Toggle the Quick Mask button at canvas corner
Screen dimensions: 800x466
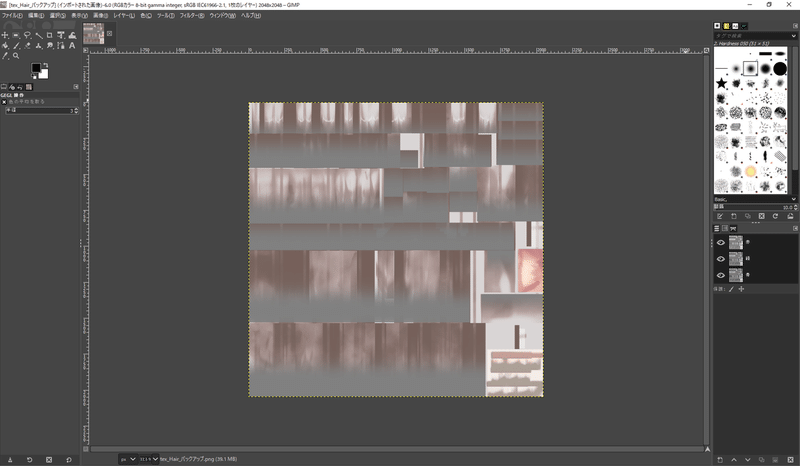coord(86,449)
